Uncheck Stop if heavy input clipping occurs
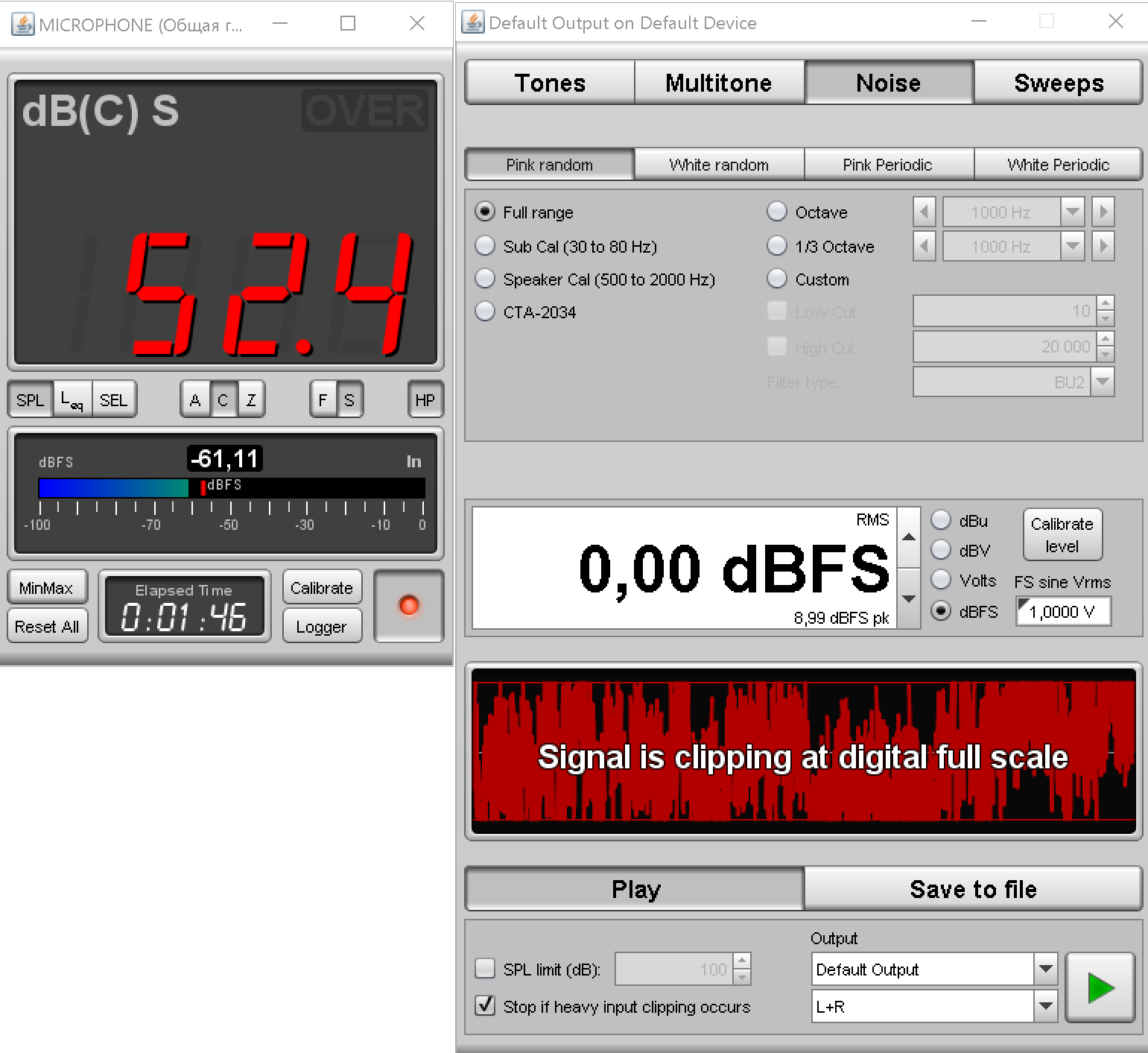The width and height of the screenshot is (1148, 1053). pos(485,1006)
